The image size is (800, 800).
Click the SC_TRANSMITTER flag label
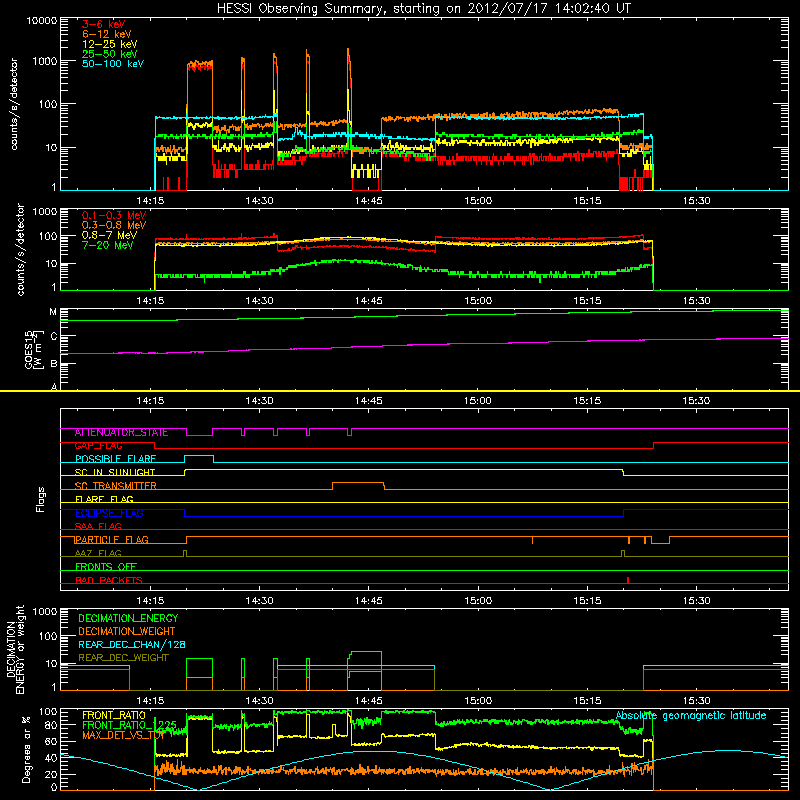click(x=115, y=486)
